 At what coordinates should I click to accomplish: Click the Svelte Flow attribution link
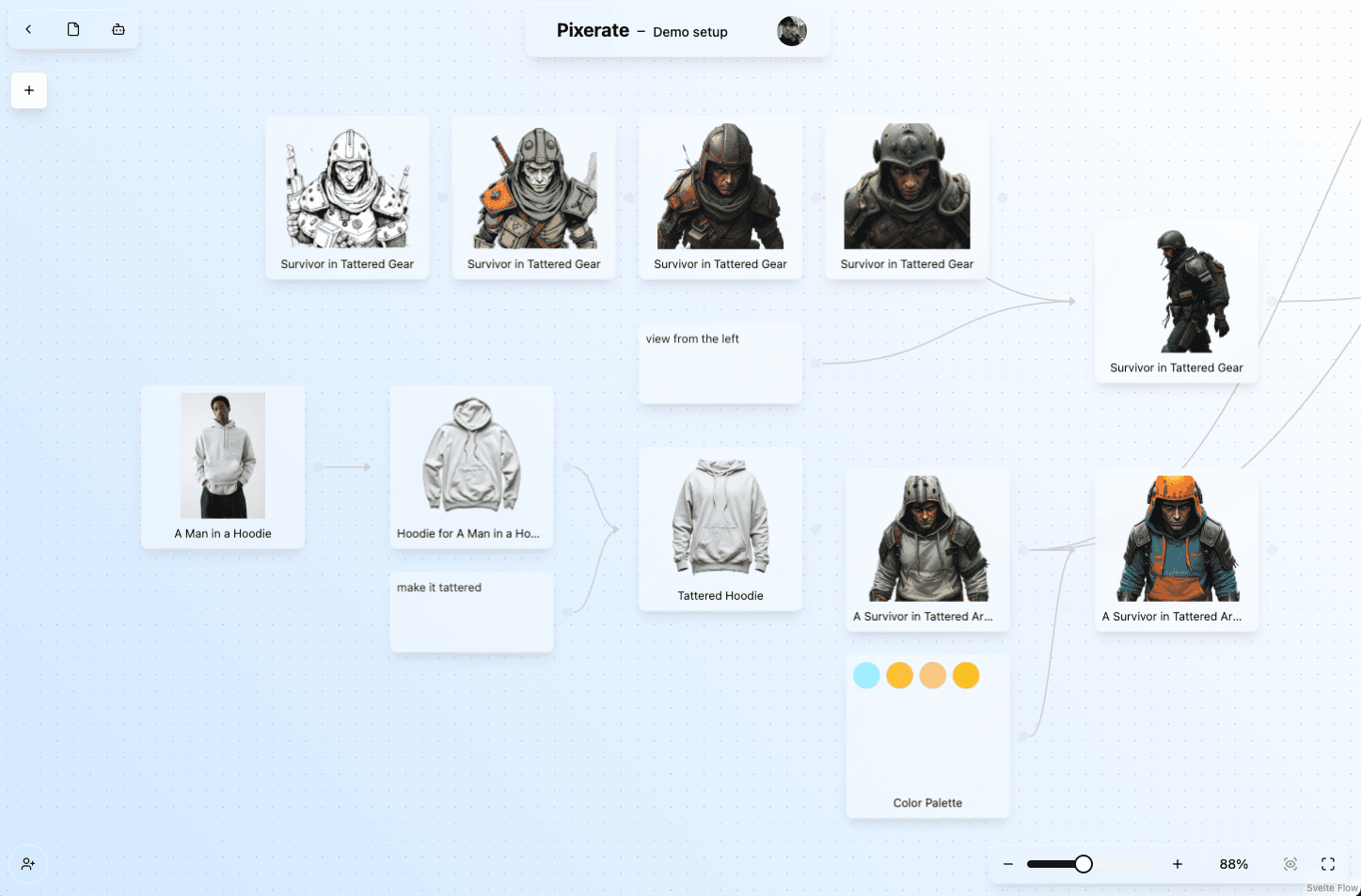1331,888
